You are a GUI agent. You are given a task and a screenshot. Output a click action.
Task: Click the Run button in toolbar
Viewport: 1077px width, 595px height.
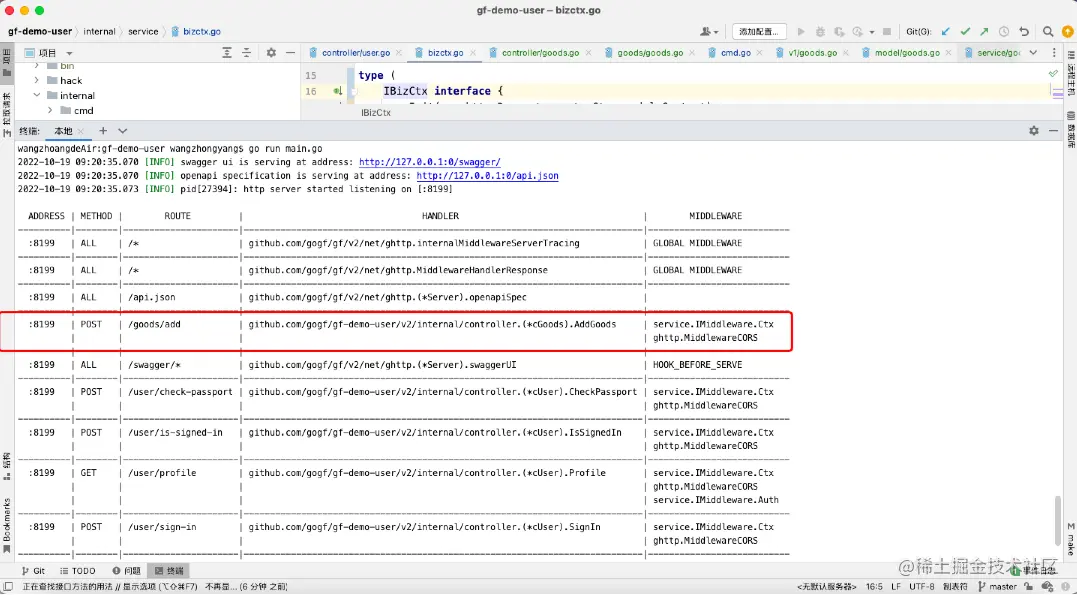801,32
